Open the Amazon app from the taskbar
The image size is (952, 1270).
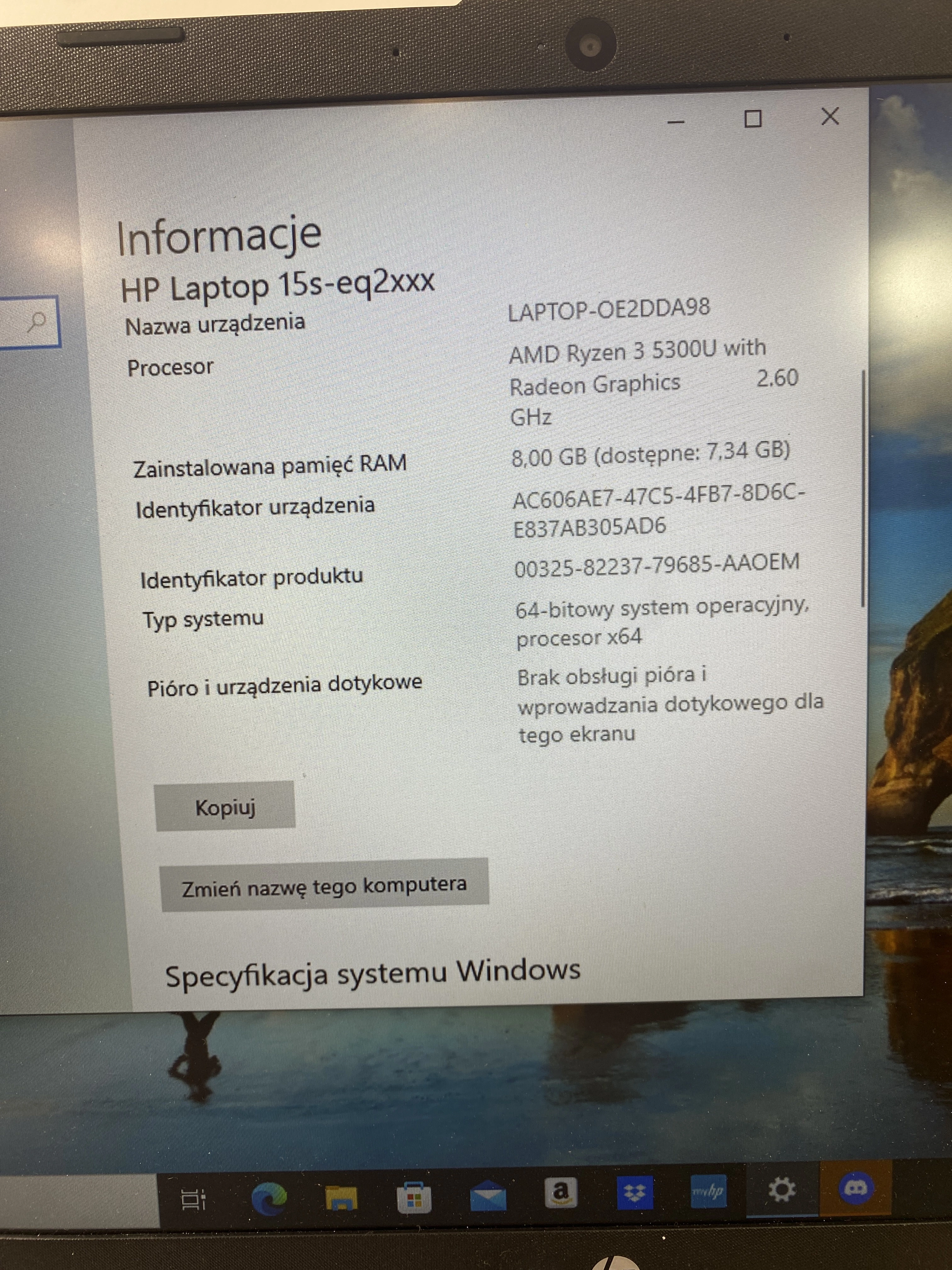[561, 1193]
